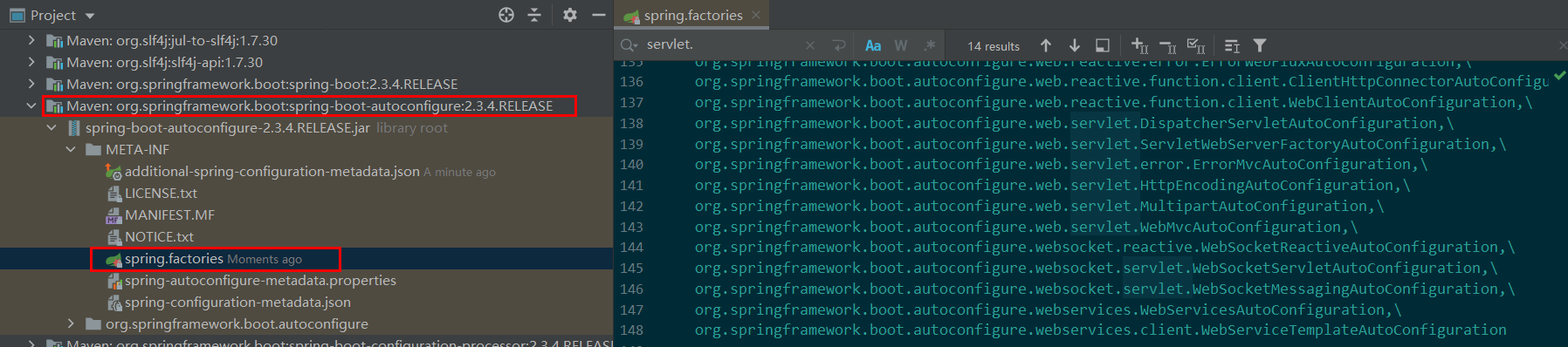Expand Maven spring-boot:2.3.4.RELEASE node
The image size is (1568, 347).
click(31, 84)
